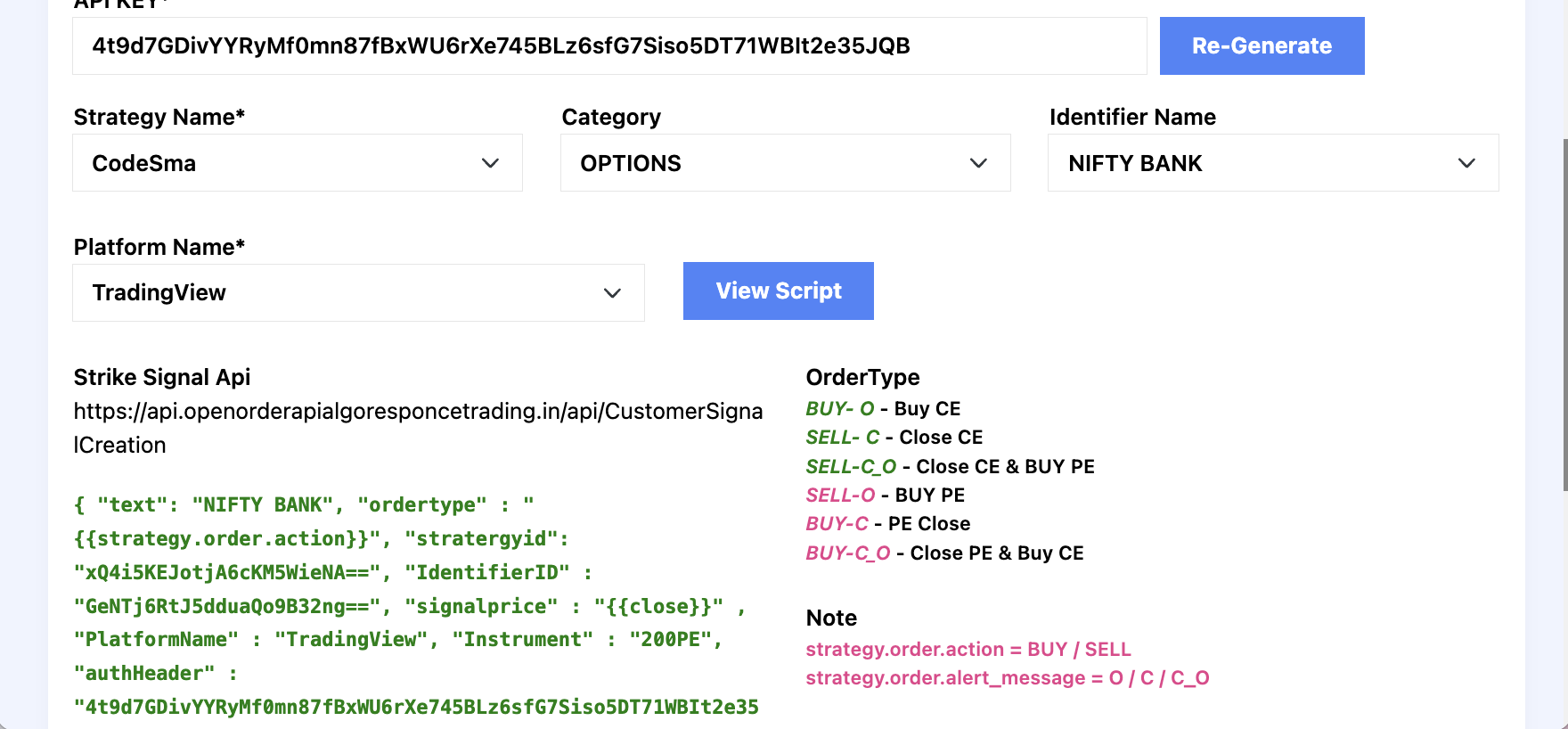Viewport: 1568px width, 729px height.
Task: Expand the Category dropdown showing OPTIONS
Action: [785, 163]
